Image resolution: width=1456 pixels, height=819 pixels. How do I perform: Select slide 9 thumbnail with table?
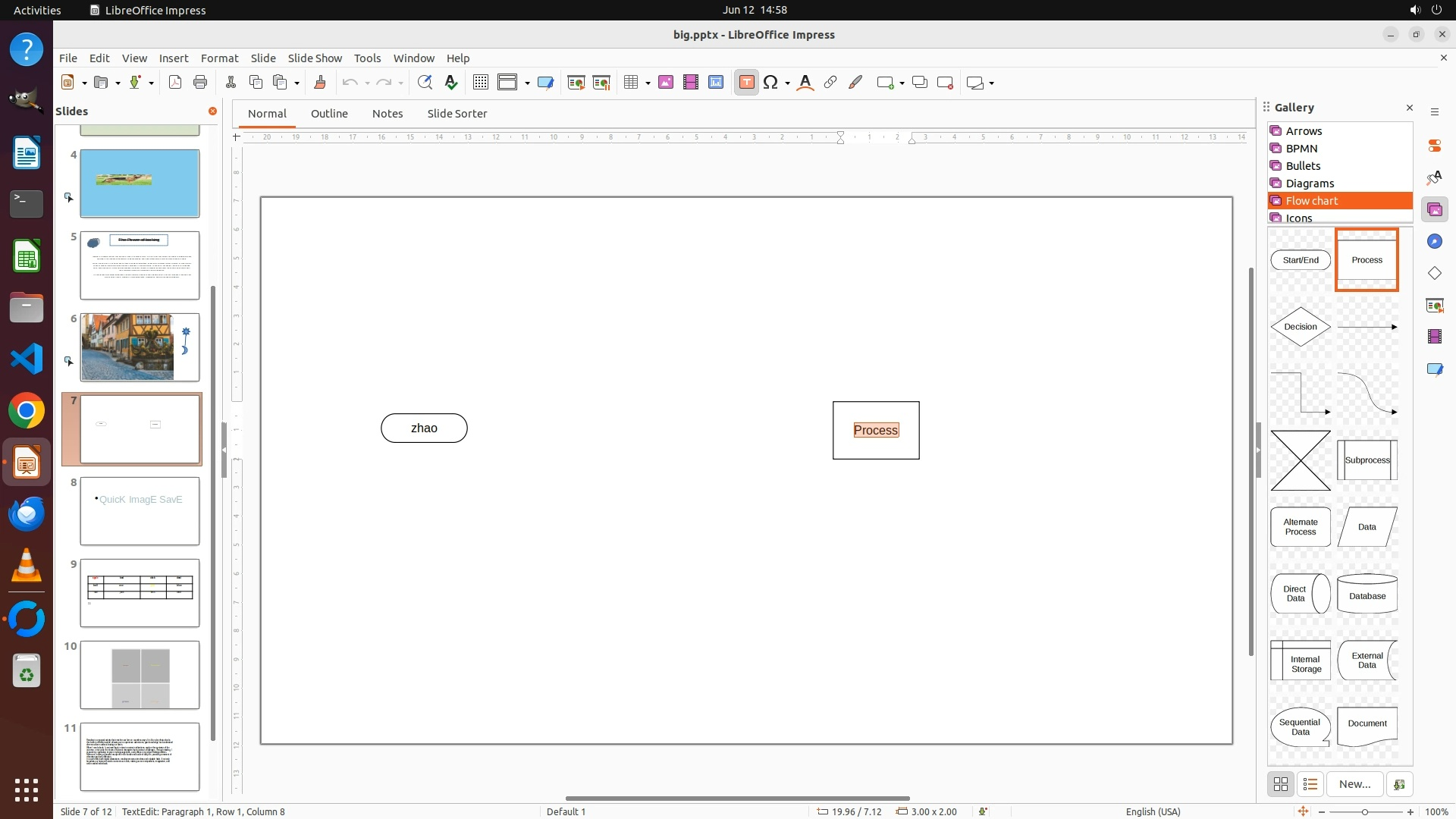pyautogui.click(x=140, y=593)
